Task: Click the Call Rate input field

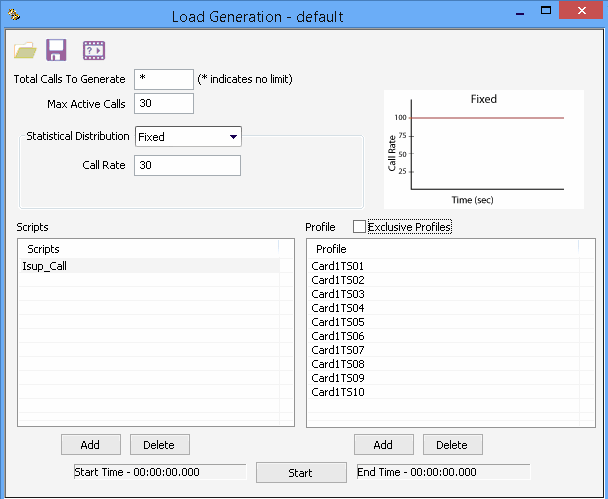Action: pos(187,165)
